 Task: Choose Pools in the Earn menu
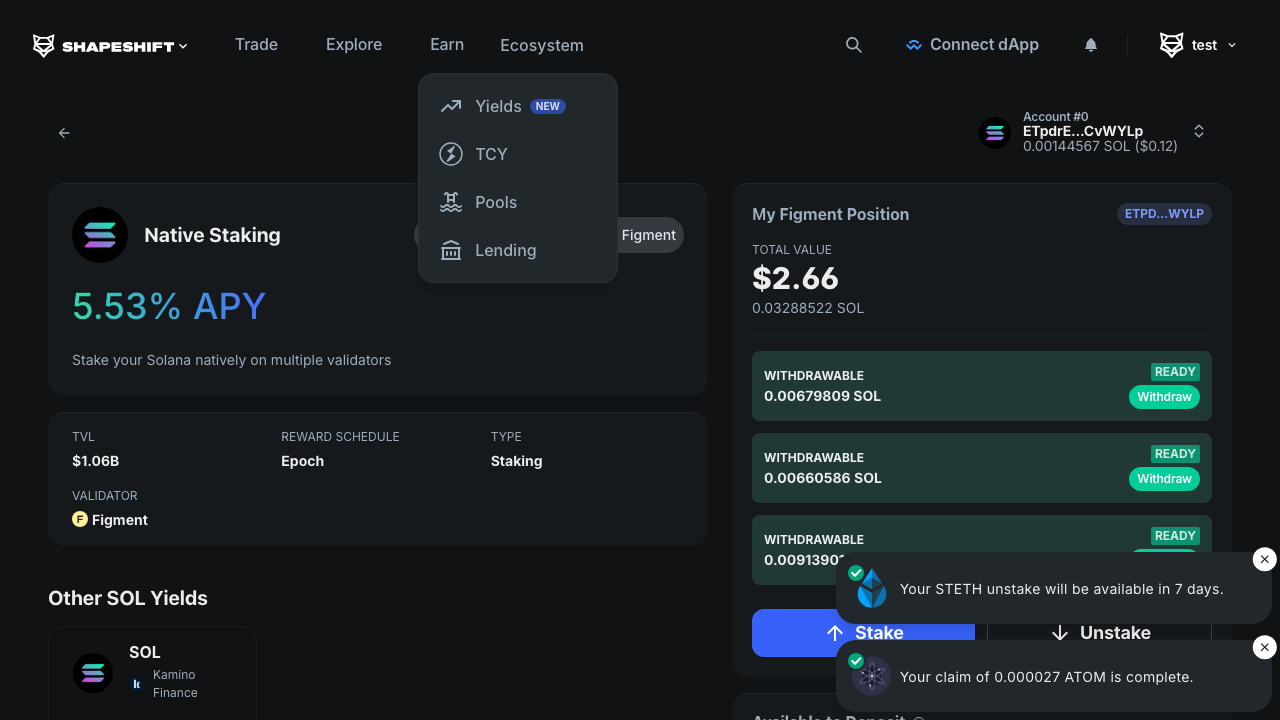496,202
